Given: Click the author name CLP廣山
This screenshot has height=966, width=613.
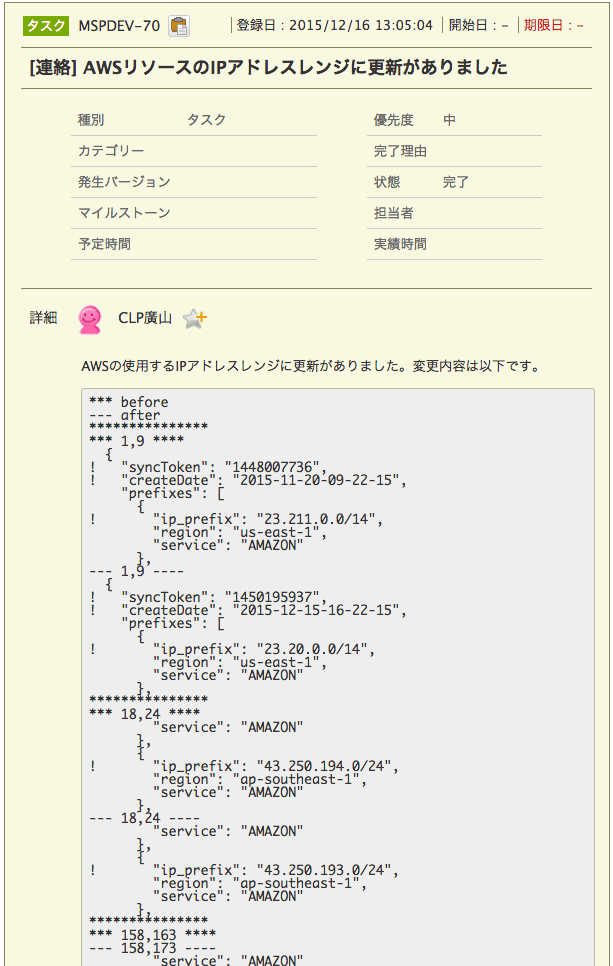Looking at the screenshot, I should click(x=145, y=318).
